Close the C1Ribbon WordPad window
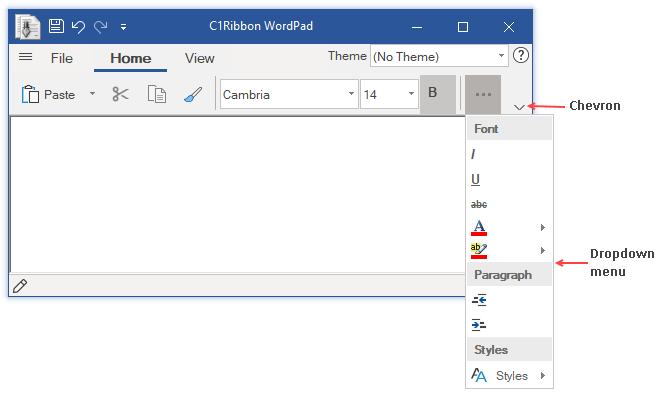 (x=509, y=27)
